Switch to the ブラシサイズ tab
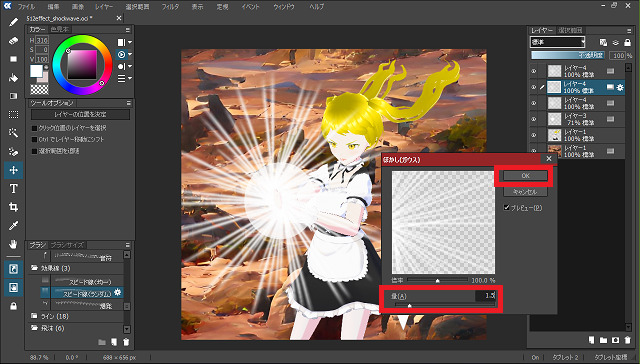640x364 pixels. (x=67, y=245)
